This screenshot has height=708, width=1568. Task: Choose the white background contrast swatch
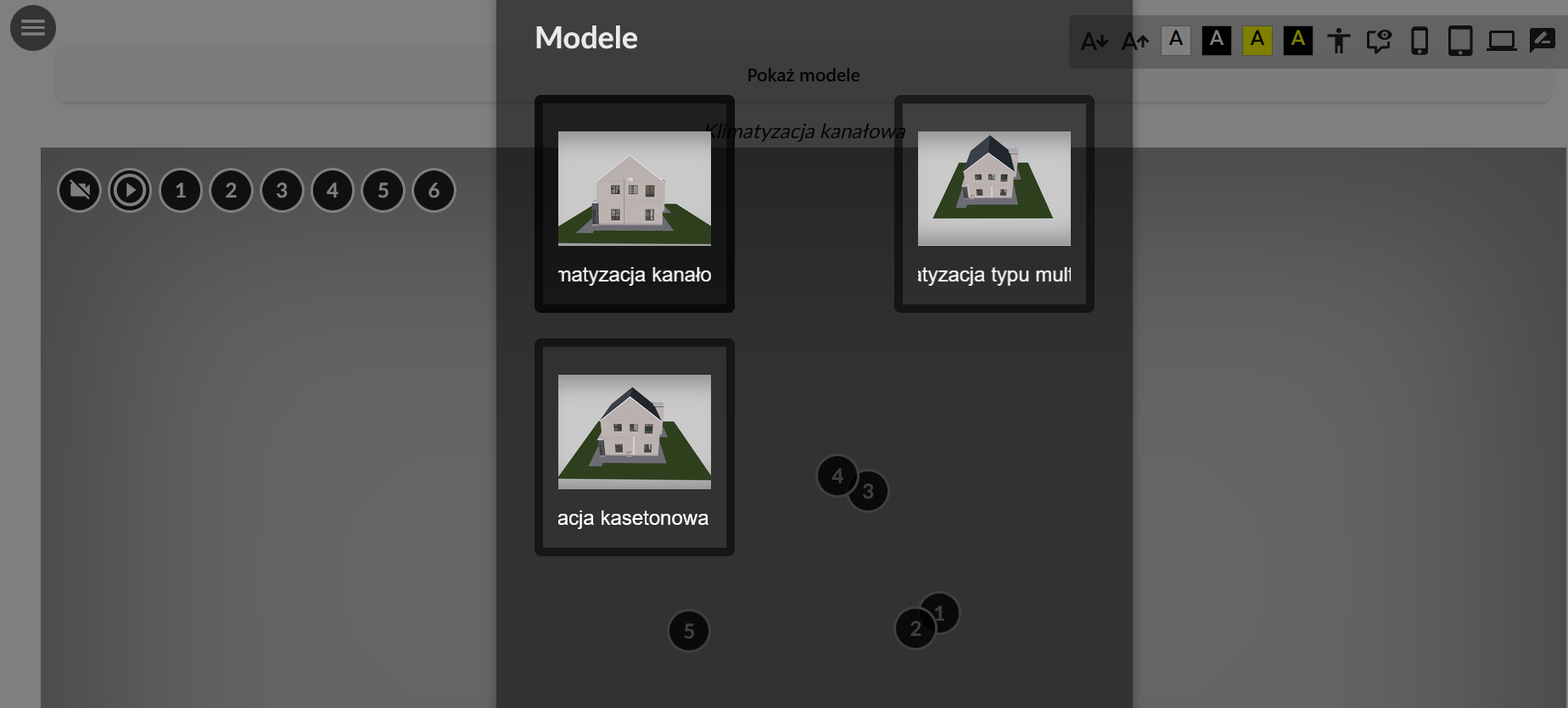1176,40
